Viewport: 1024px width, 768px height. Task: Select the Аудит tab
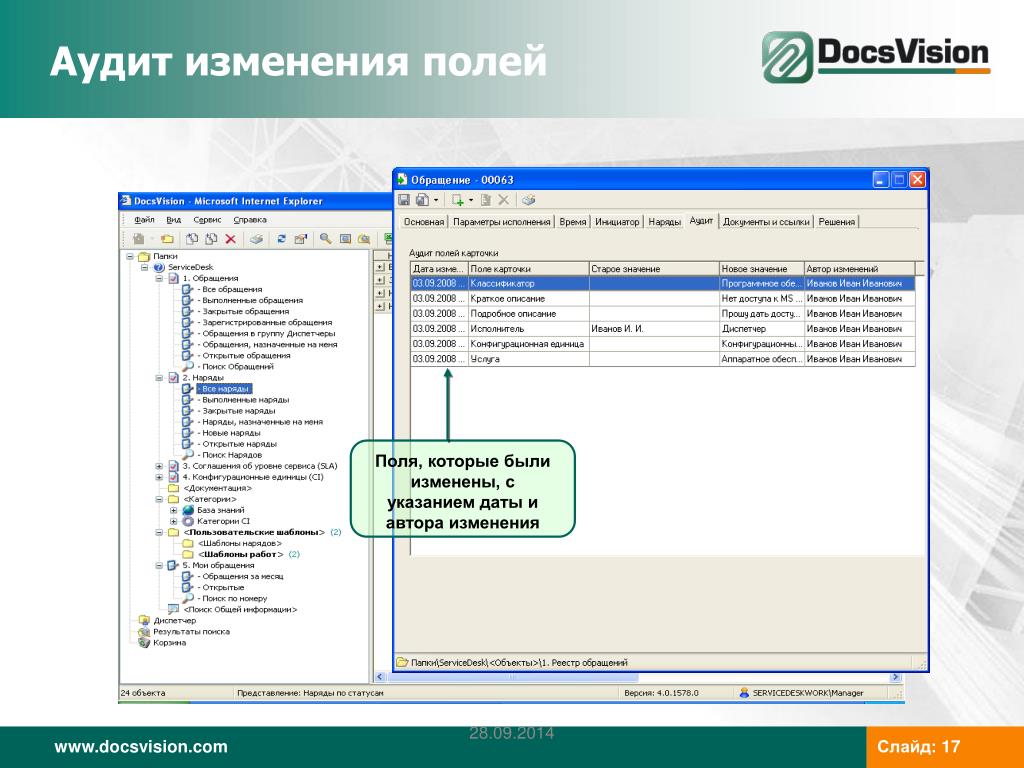tap(701, 221)
